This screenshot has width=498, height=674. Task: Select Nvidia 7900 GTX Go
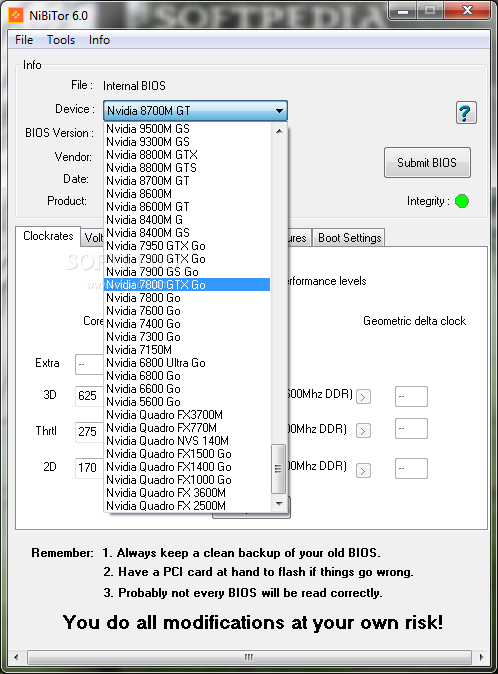[187, 259]
